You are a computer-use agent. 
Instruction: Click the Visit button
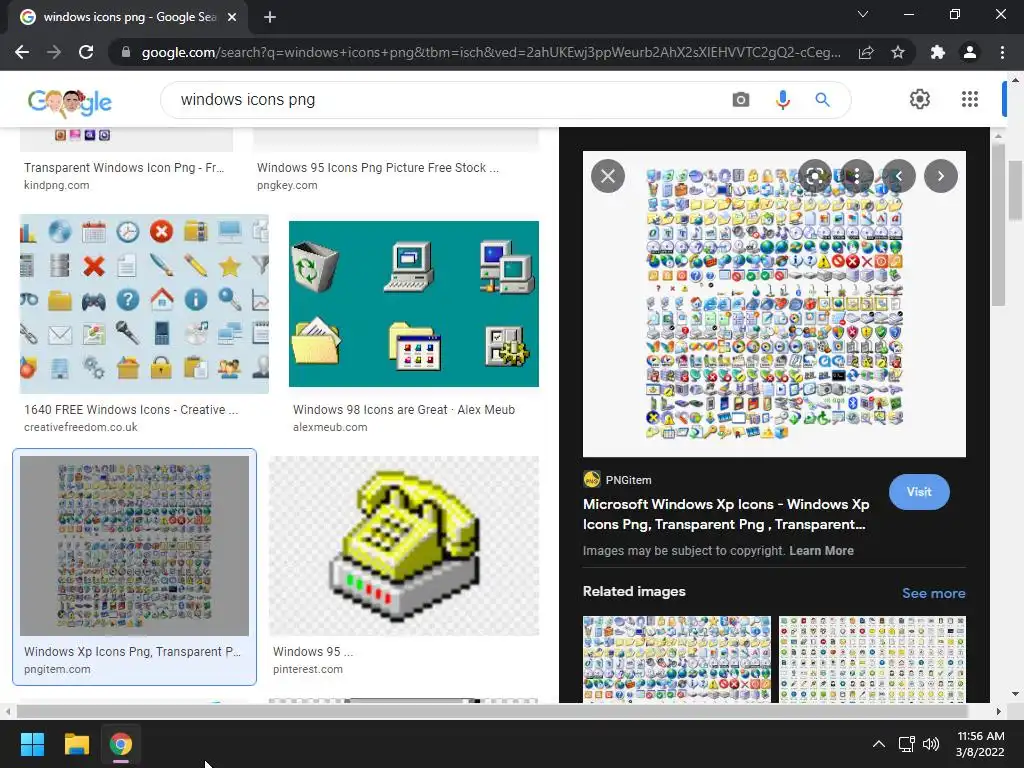919,492
